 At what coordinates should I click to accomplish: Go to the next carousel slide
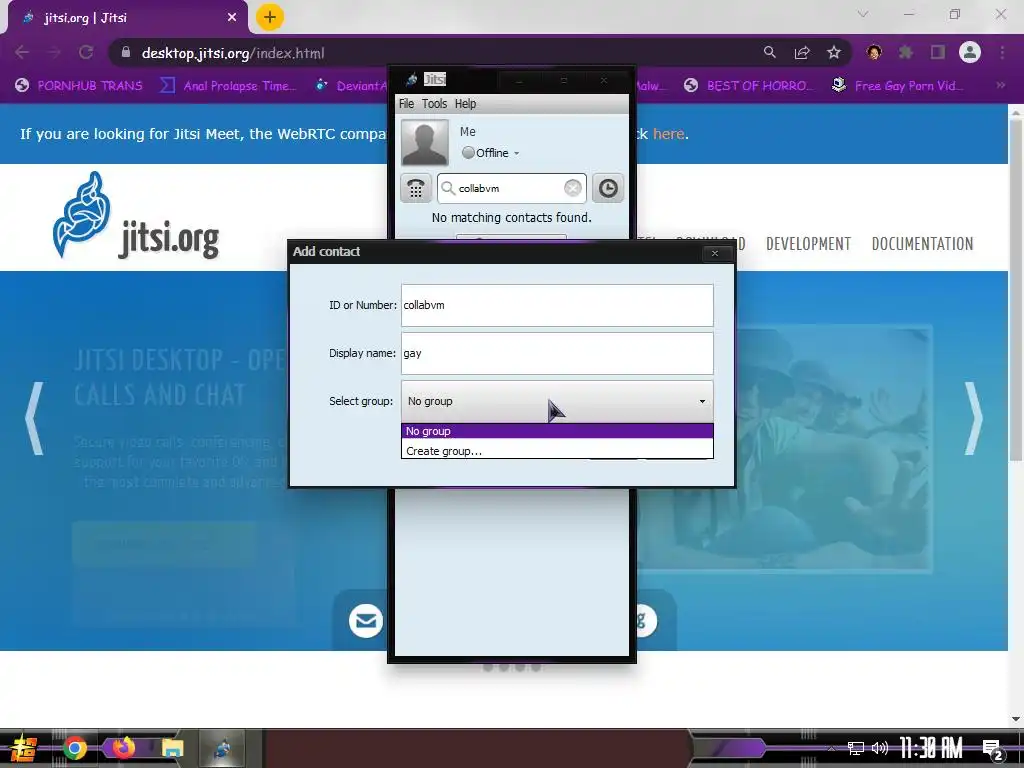tap(973, 419)
